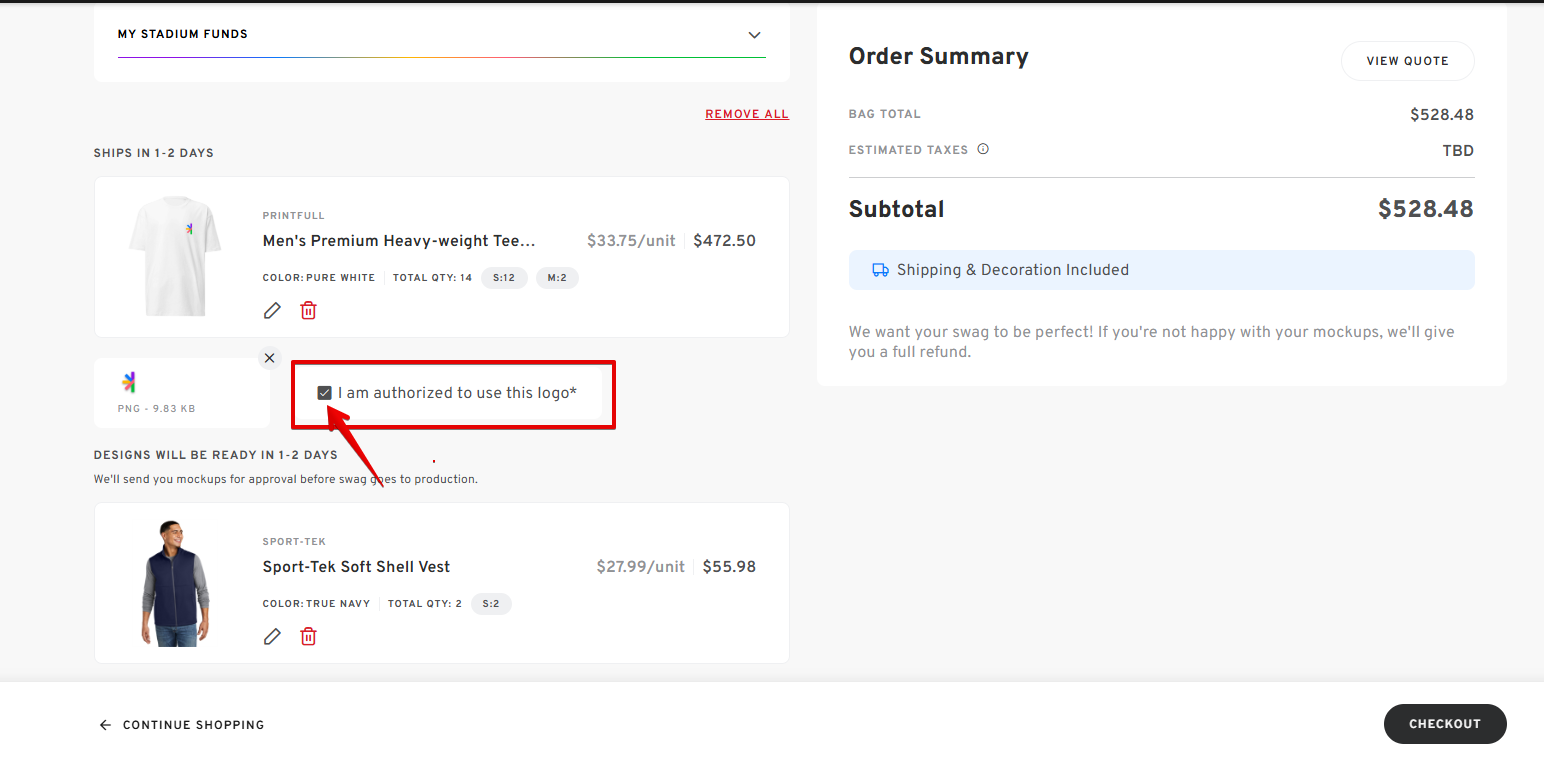Edit the Men's Premium Heavy-weight Tee item
Image resolution: width=1544 pixels, height=765 pixels.
[272, 311]
